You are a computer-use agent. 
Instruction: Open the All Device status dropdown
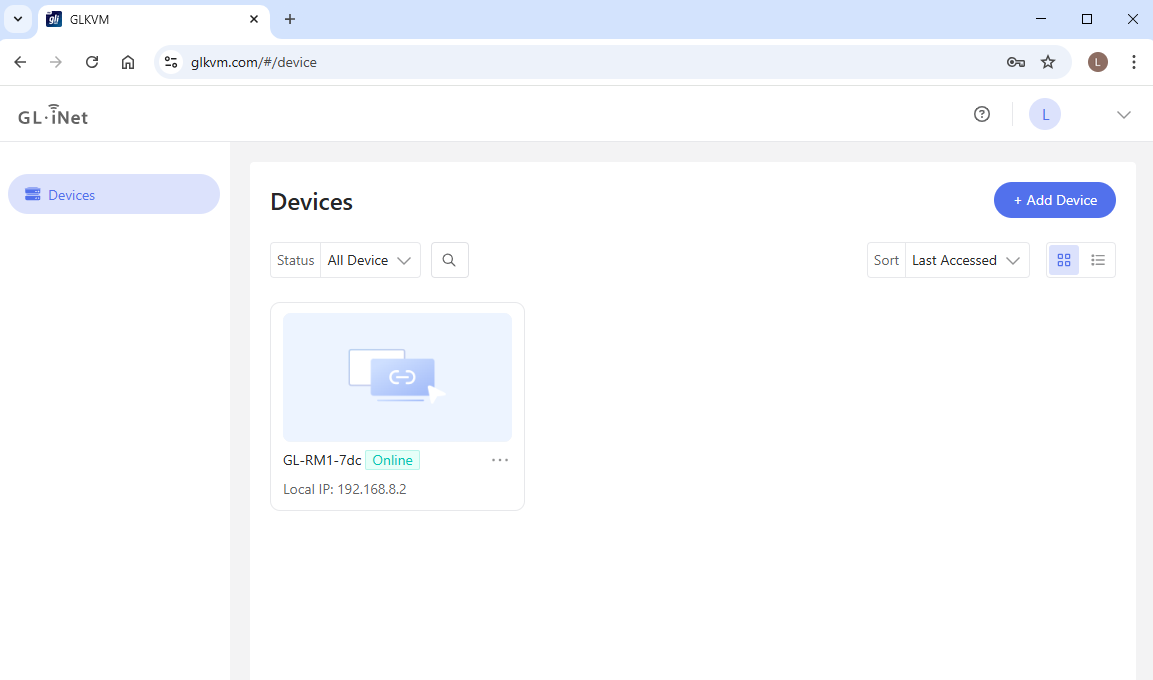tap(370, 260)
